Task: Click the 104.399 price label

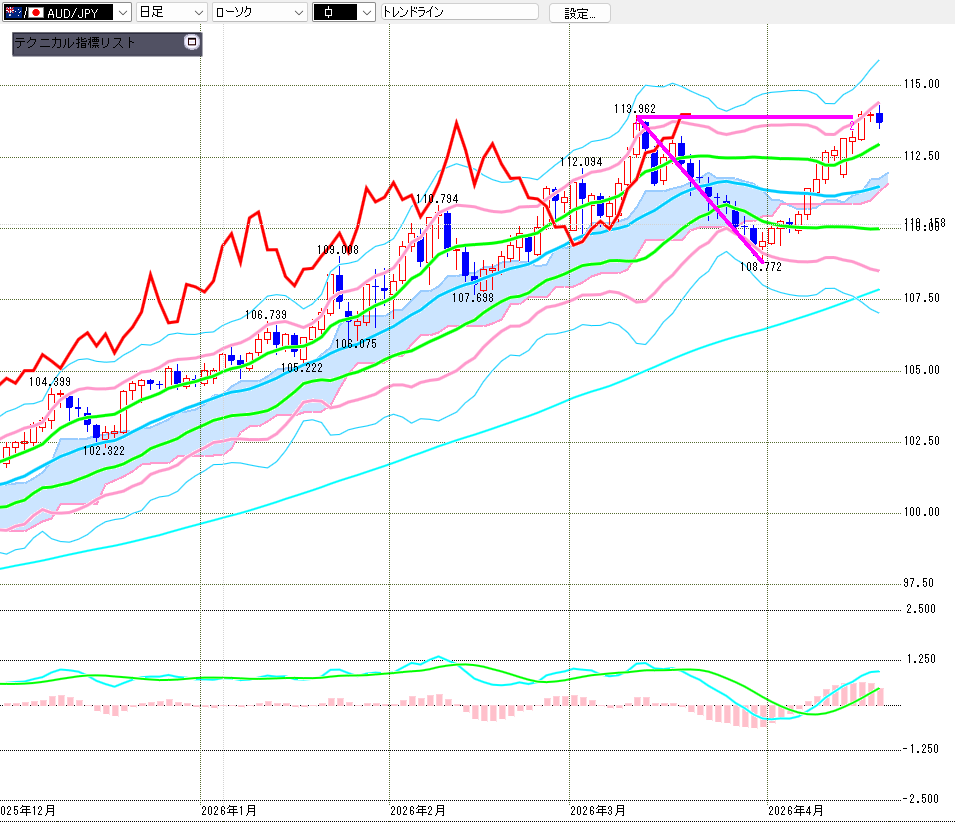Action: (49, 382)
